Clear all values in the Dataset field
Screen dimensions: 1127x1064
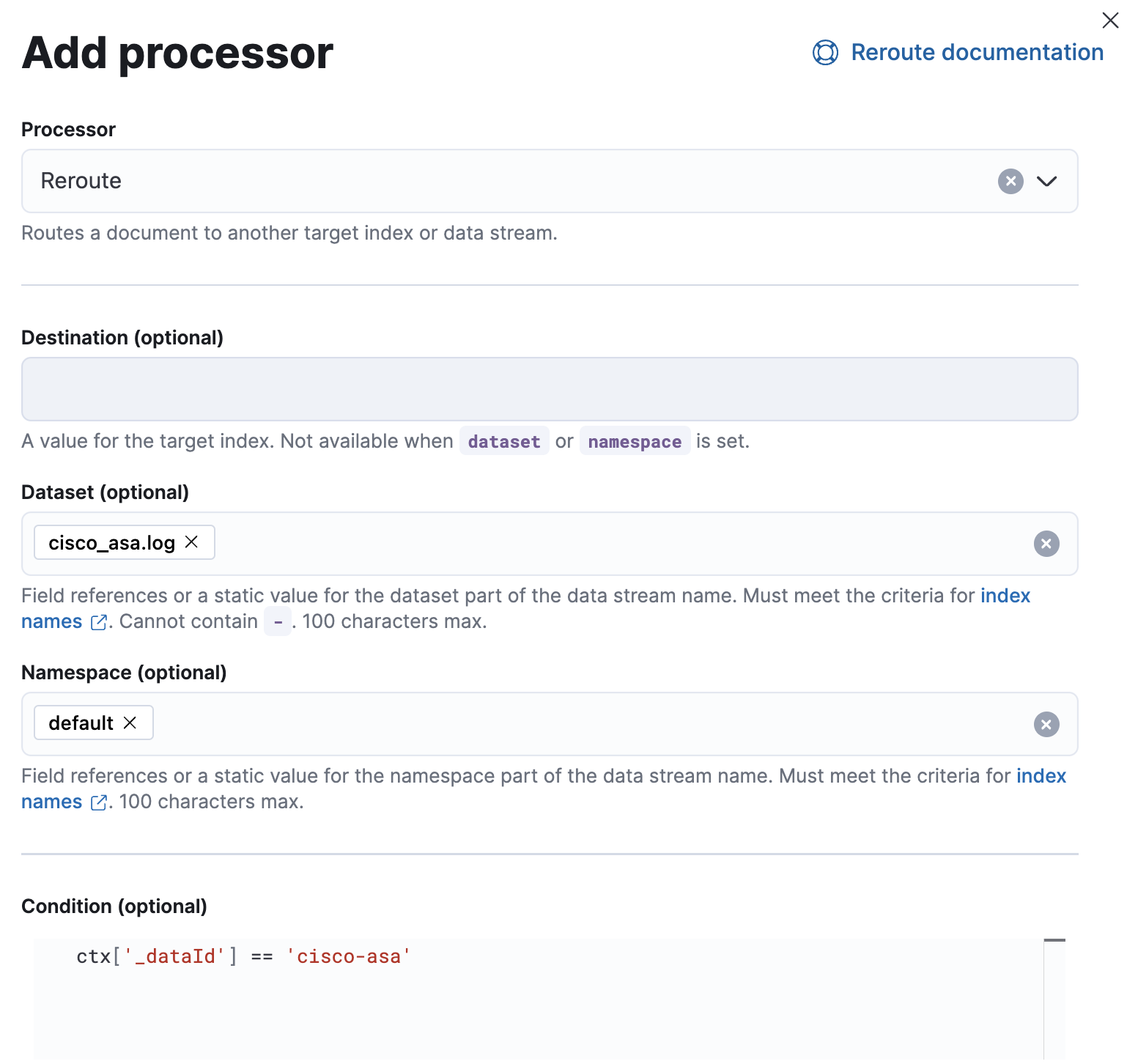coord(1046,544)
